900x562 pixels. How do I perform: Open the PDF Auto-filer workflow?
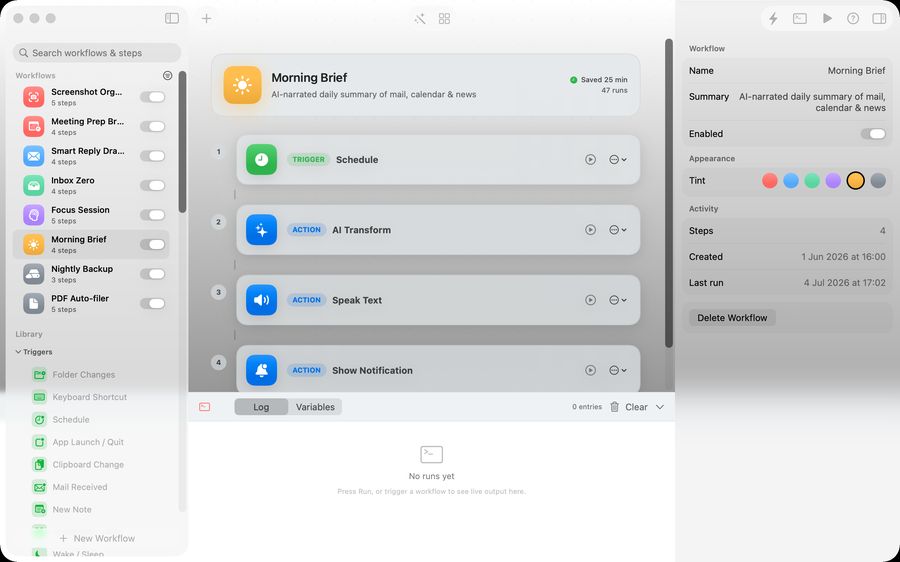point(91,303)
